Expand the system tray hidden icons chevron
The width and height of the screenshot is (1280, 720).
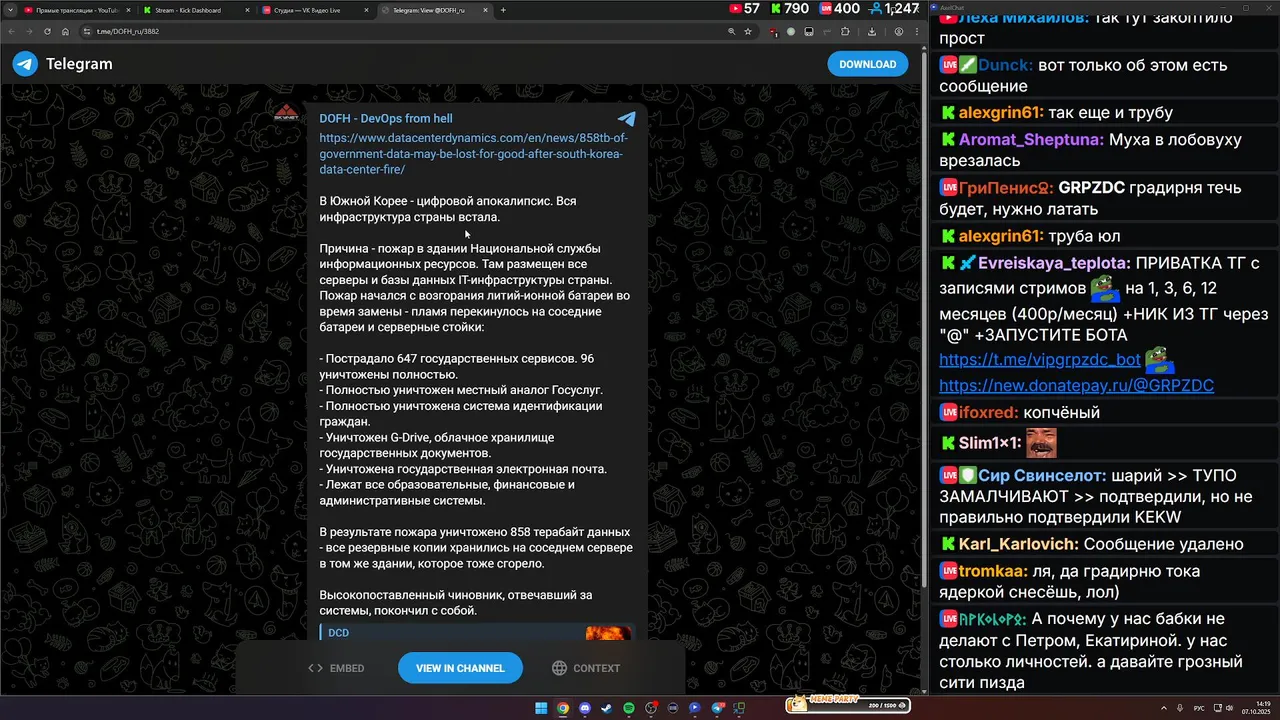pos(1164,708)
